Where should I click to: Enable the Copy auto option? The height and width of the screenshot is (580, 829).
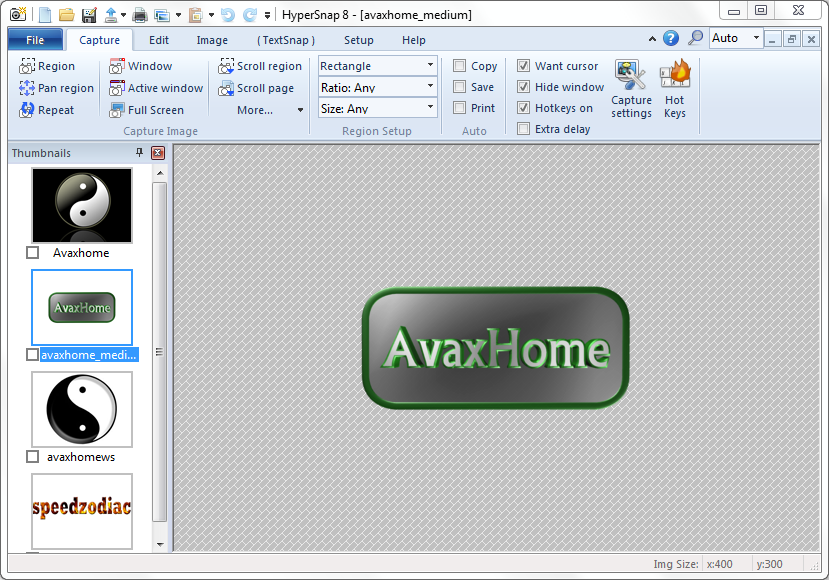[459, 66]
